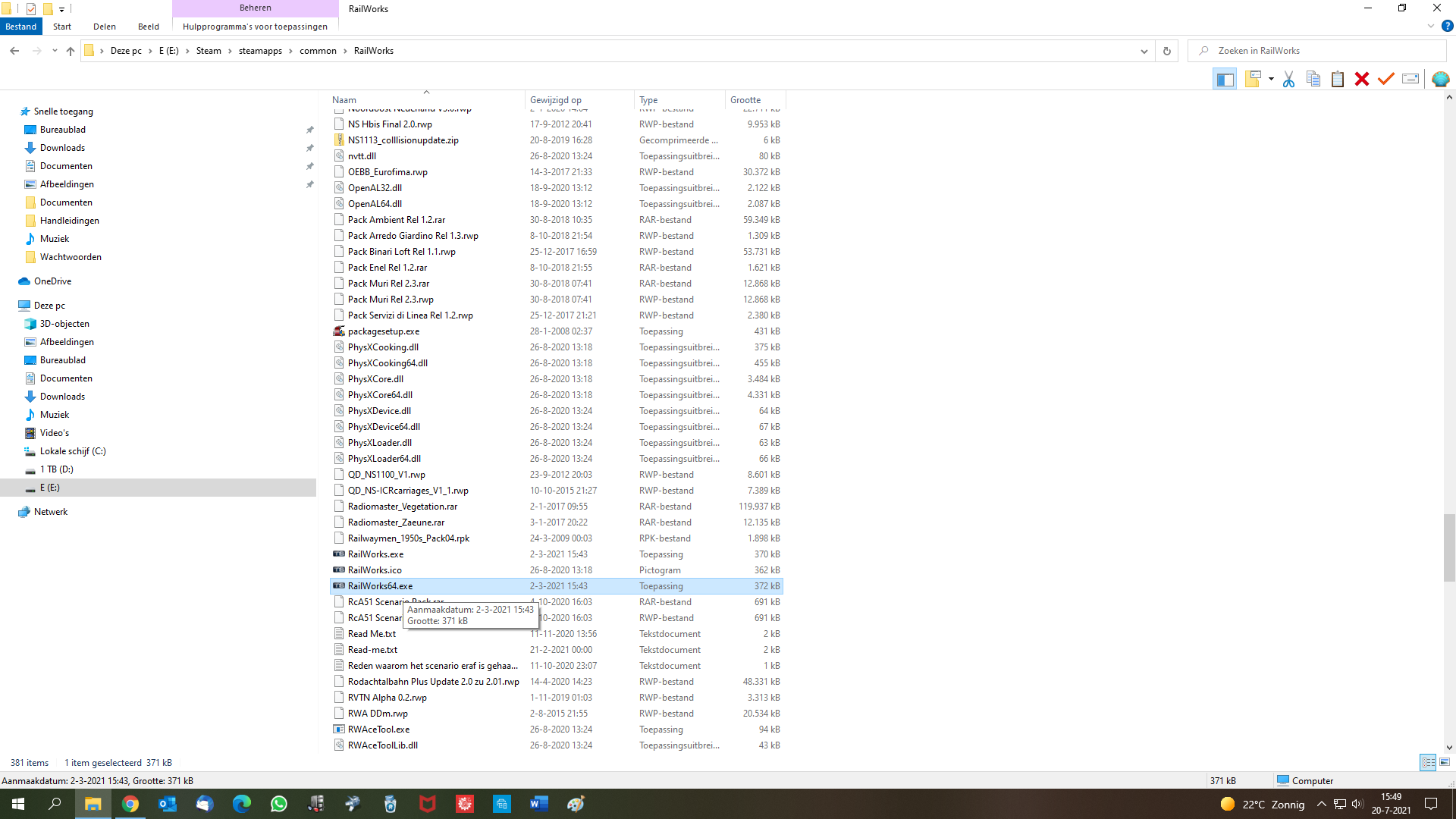
Task: Expand the address bar history dropdown
Action: pos(1144,51)
